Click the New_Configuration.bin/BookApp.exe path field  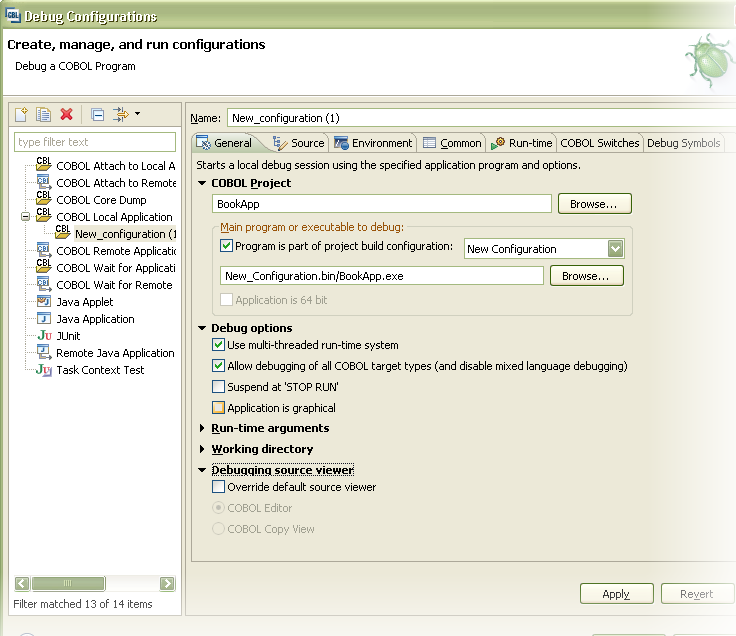382,276
